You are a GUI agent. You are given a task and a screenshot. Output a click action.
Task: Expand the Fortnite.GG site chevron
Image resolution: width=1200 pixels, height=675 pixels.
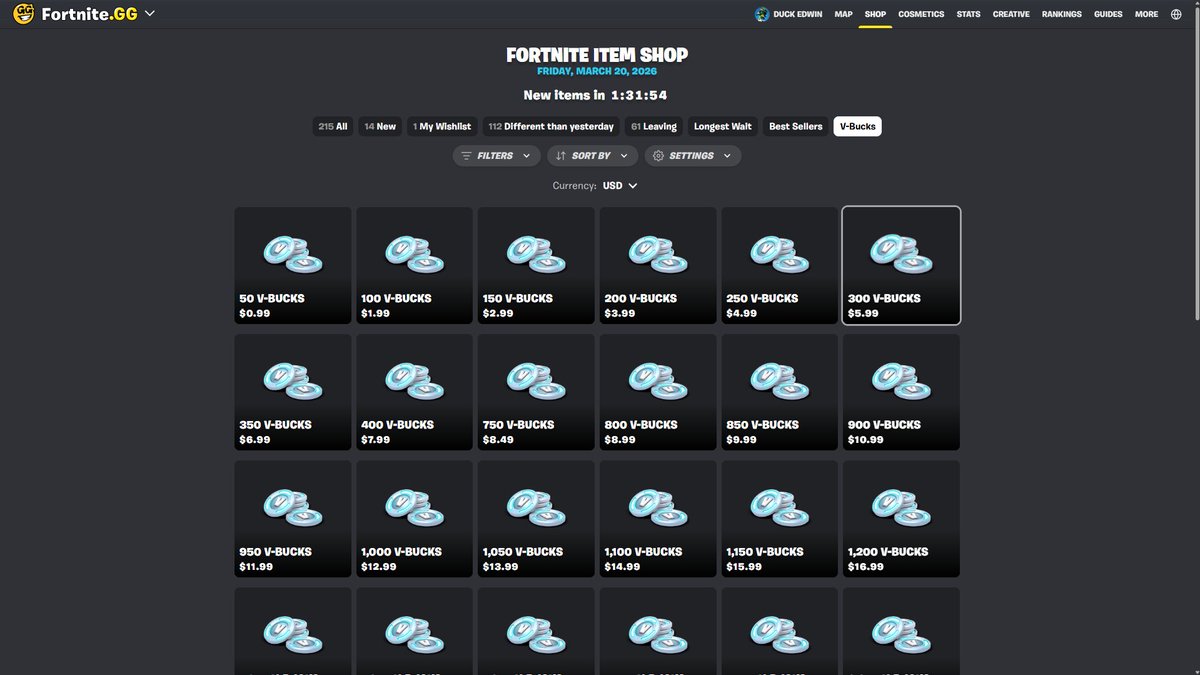pos(150,14)
